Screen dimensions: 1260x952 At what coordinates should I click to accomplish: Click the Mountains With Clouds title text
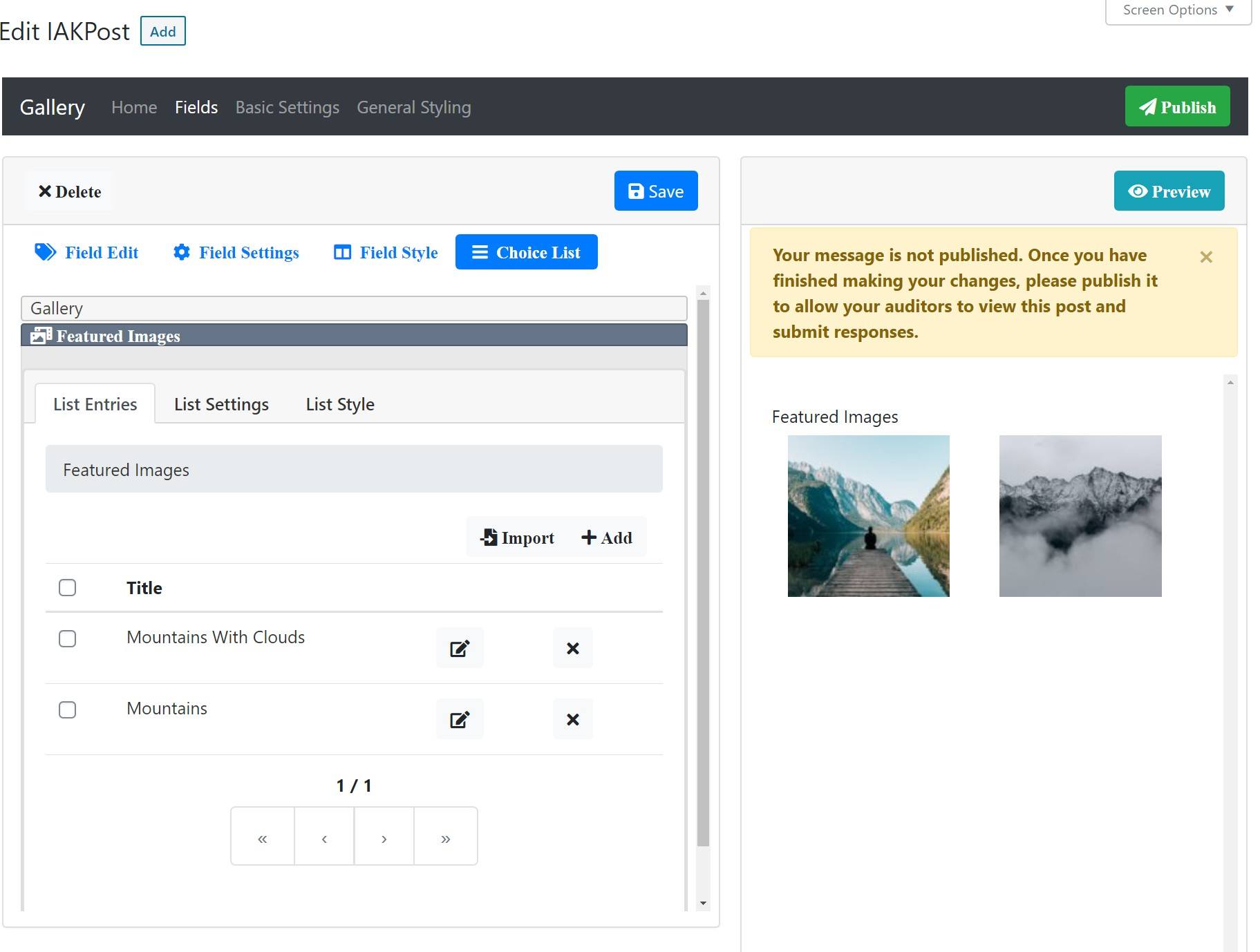coord(216,637)
